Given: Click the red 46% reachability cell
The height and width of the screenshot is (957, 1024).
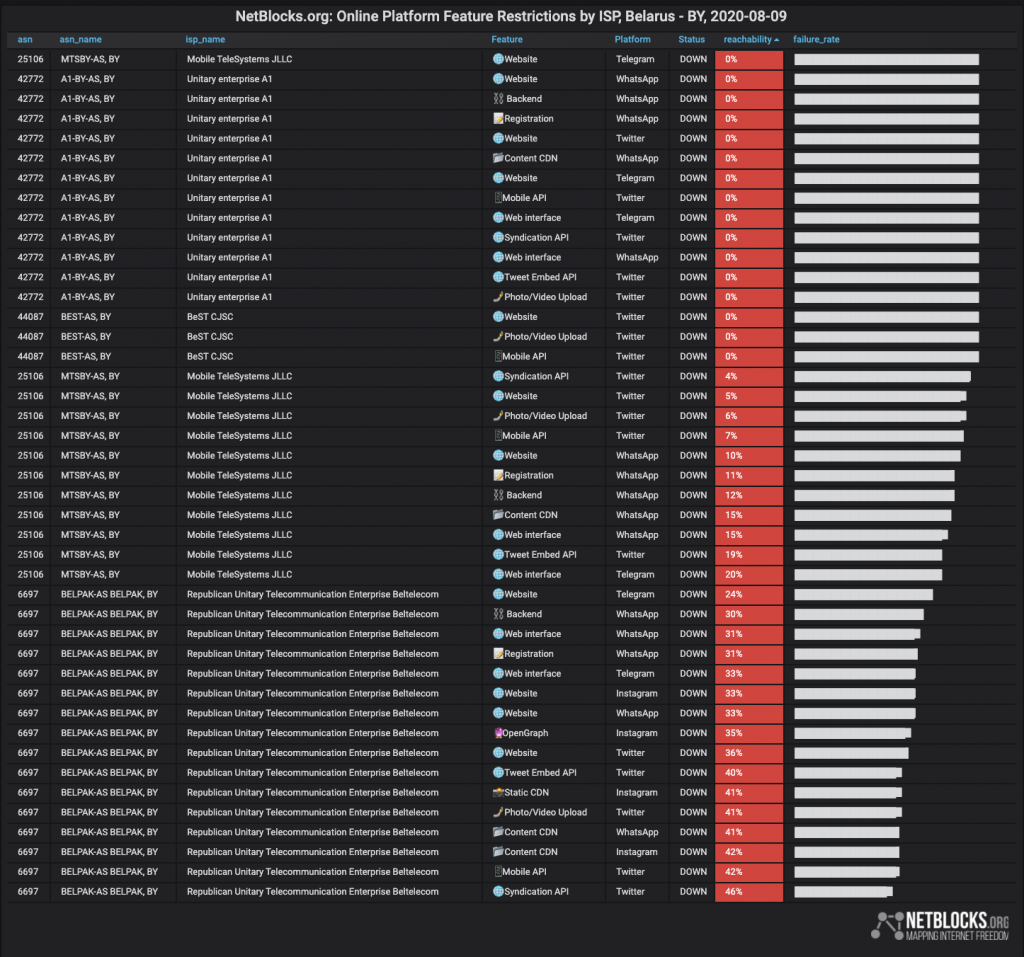Looking at the screenshot, I should [x=749, y=892].
